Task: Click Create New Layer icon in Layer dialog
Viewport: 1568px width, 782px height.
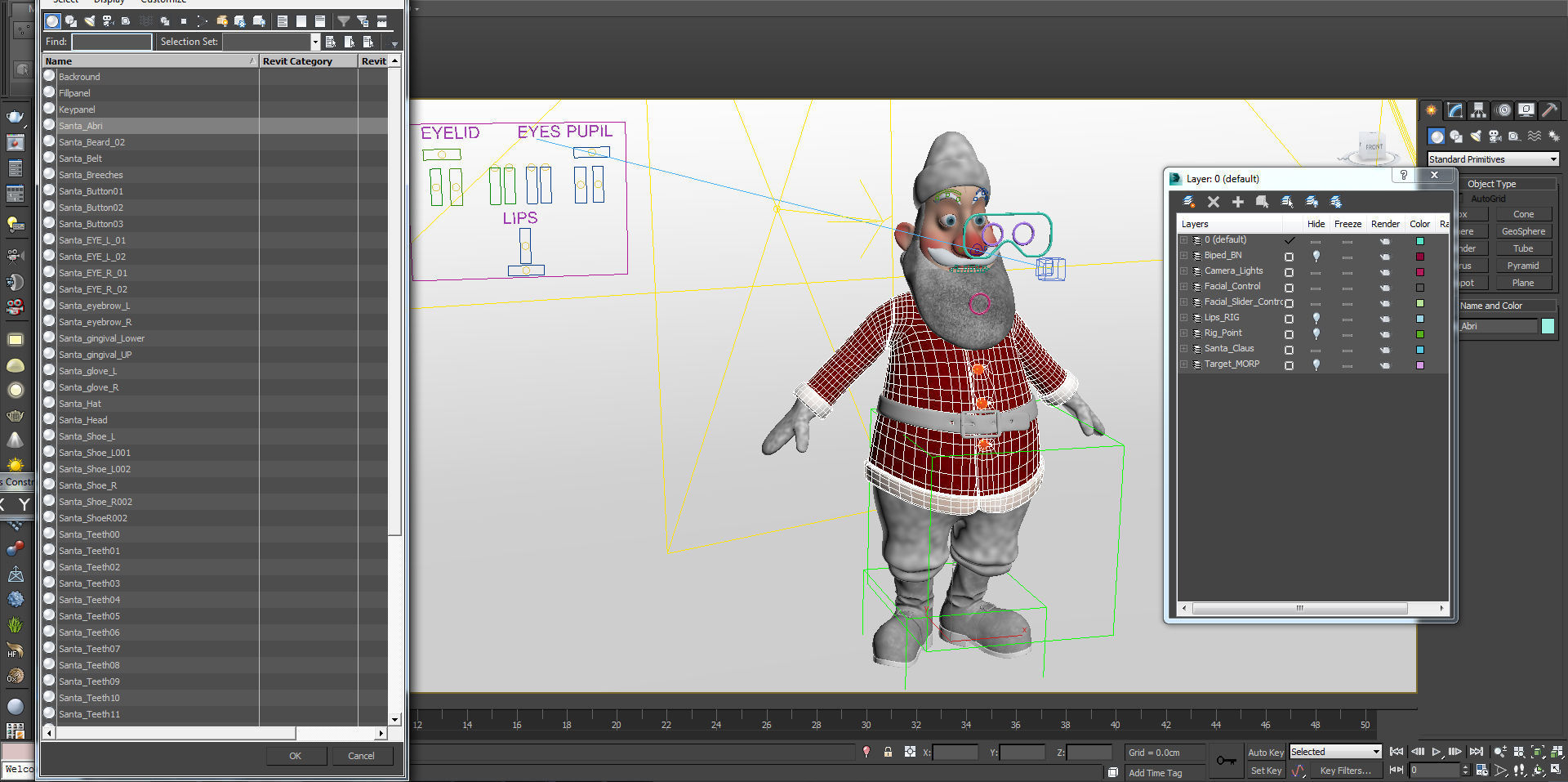Action: pyautogui.click(x=1189, y=202)
